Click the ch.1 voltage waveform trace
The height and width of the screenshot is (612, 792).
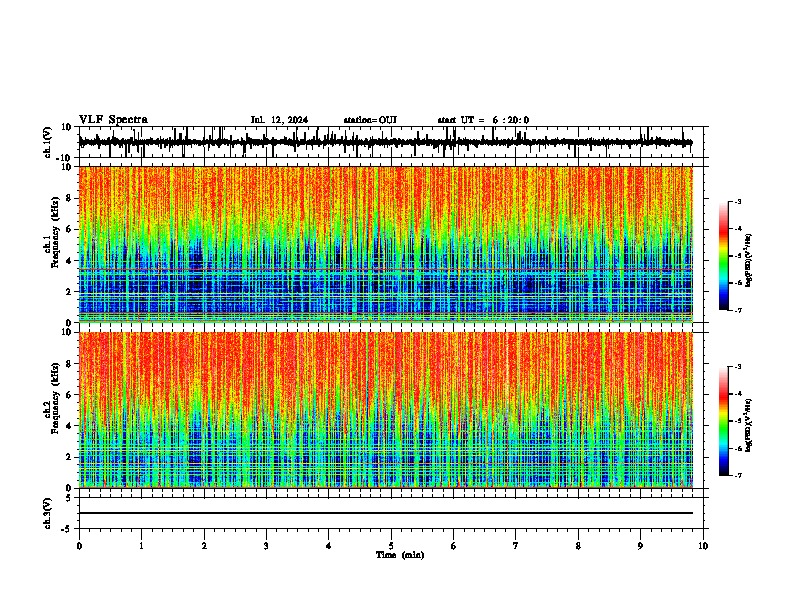(x=385, y=143)
